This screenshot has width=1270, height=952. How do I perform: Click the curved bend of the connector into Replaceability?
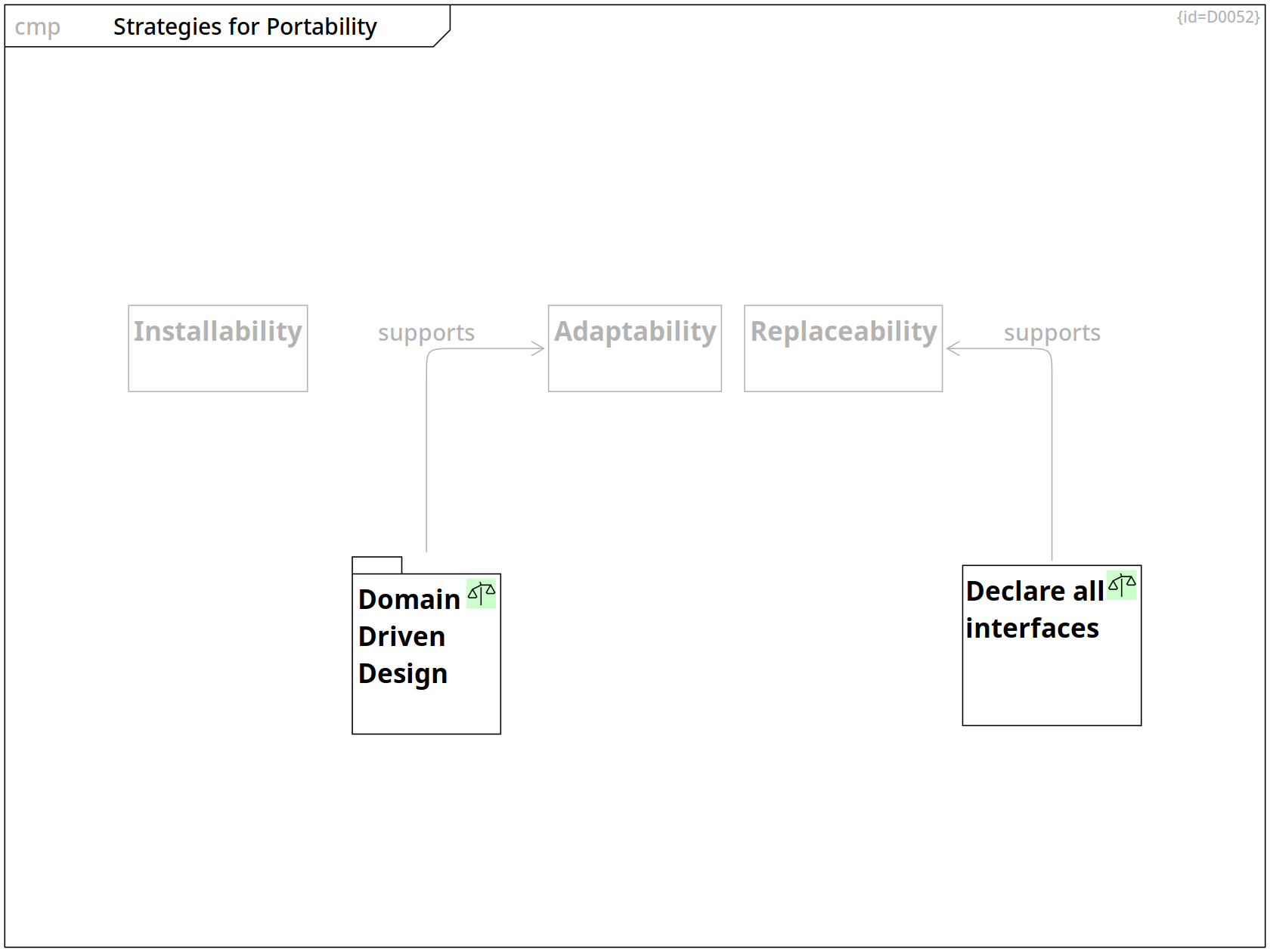(1049, 352)
